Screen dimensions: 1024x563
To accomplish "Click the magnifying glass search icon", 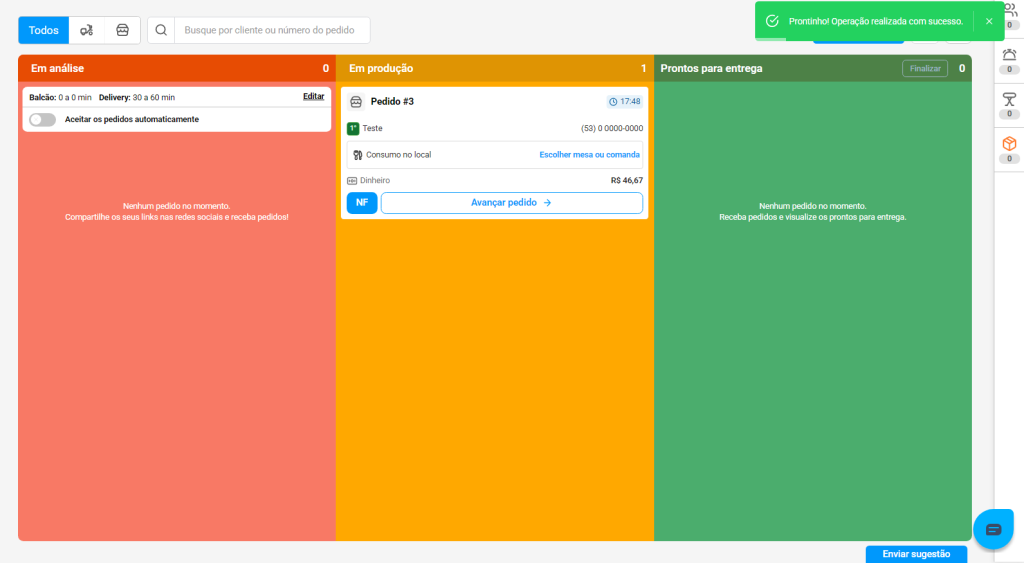I will point(161,30).
